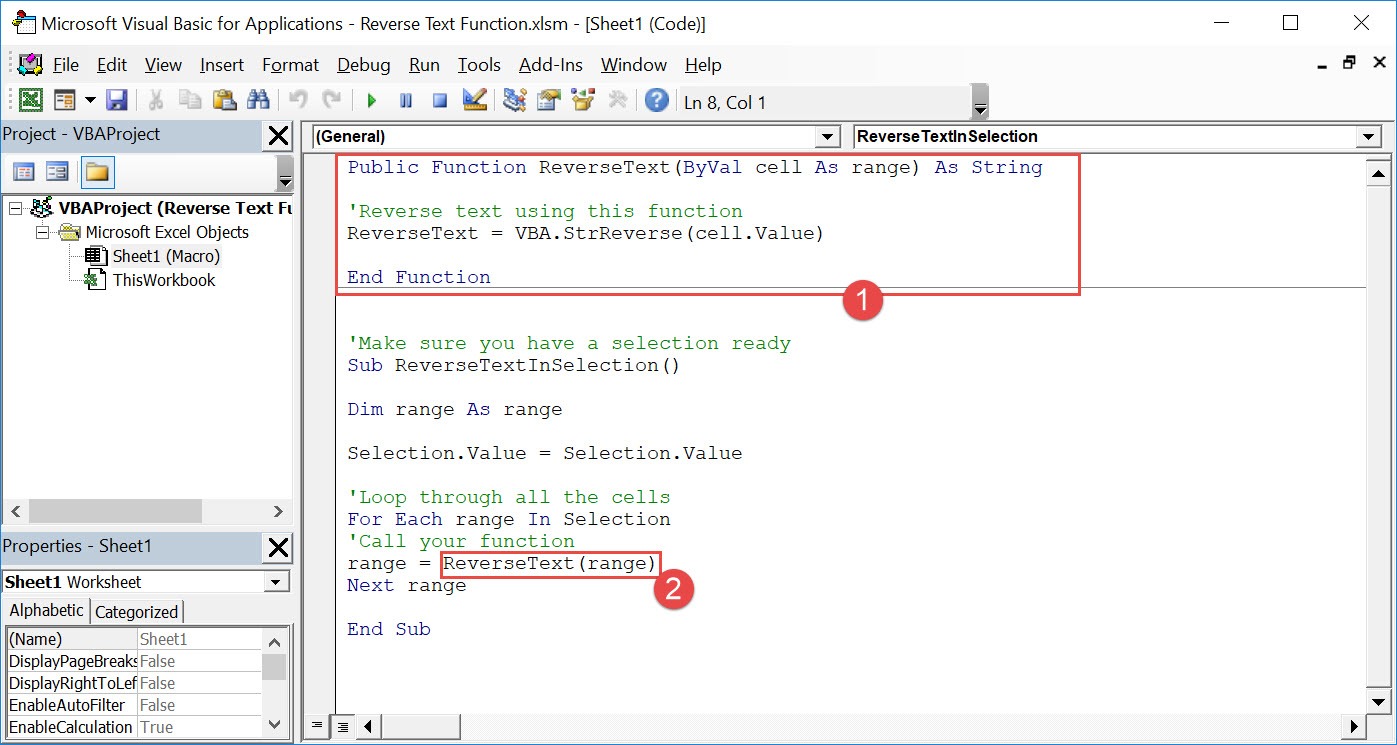This screenshot has height=745, width=1397.
Task: Open the Debug menu
Action: (364, 65)
